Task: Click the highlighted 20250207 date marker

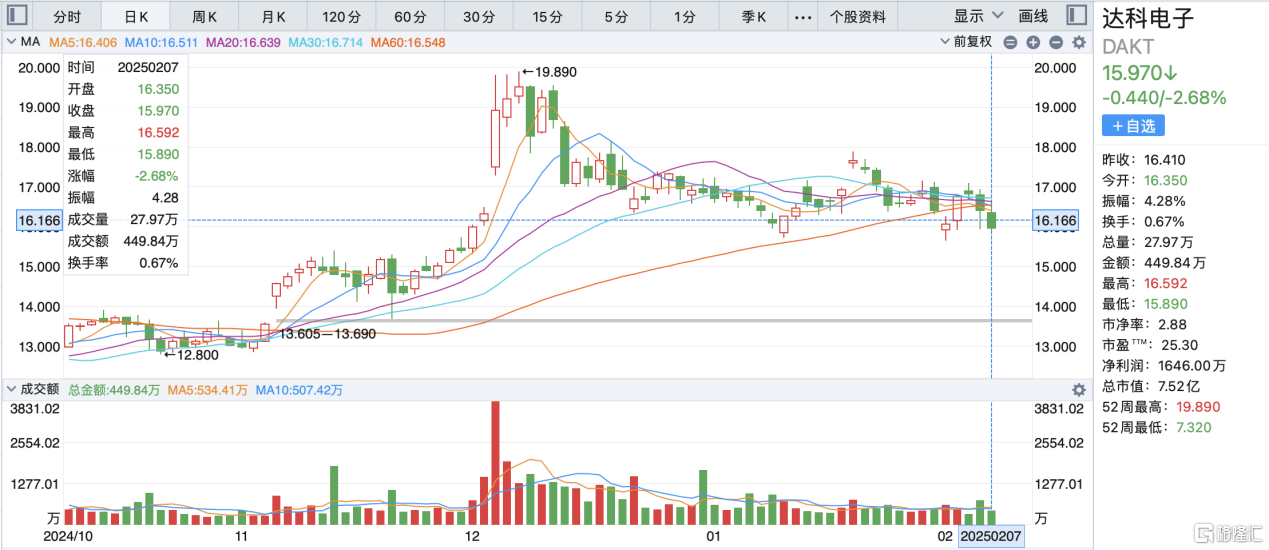Action: click(990, 537)
